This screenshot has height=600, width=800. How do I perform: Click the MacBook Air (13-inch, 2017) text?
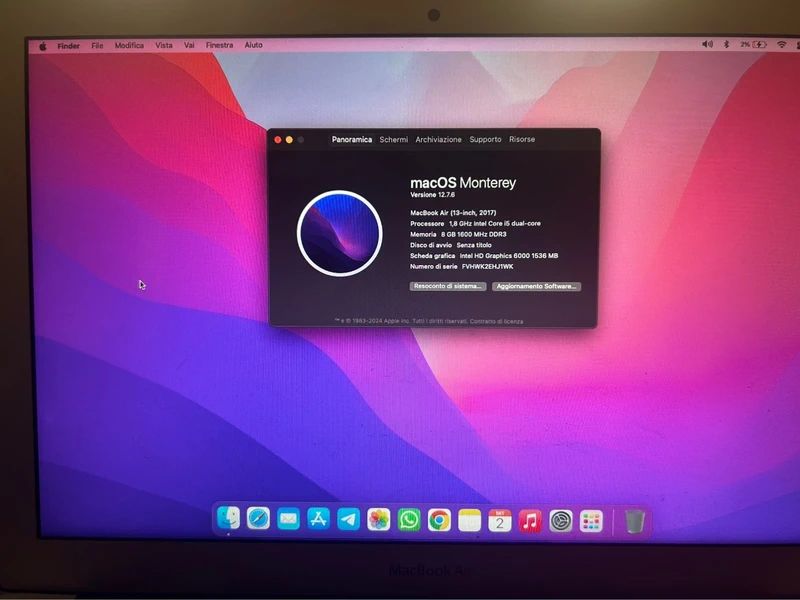(x=453, y=213)
